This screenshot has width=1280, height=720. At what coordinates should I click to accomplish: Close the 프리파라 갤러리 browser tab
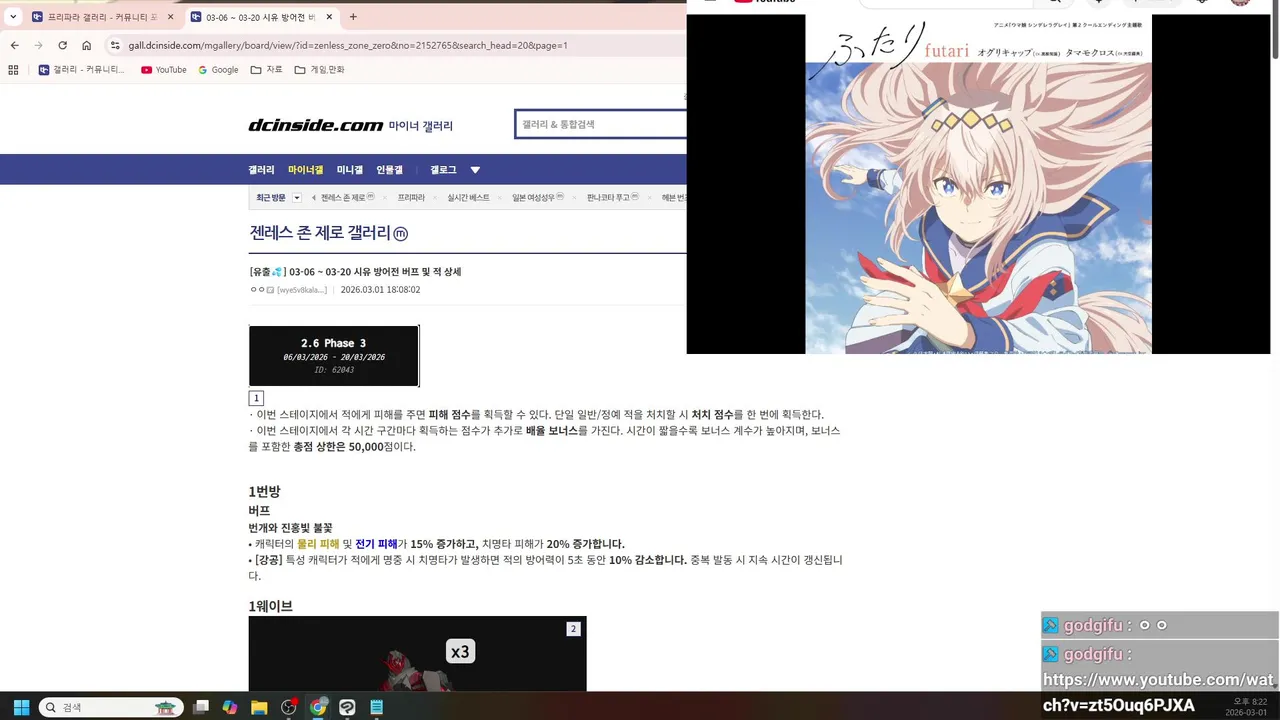click(170, 17)
